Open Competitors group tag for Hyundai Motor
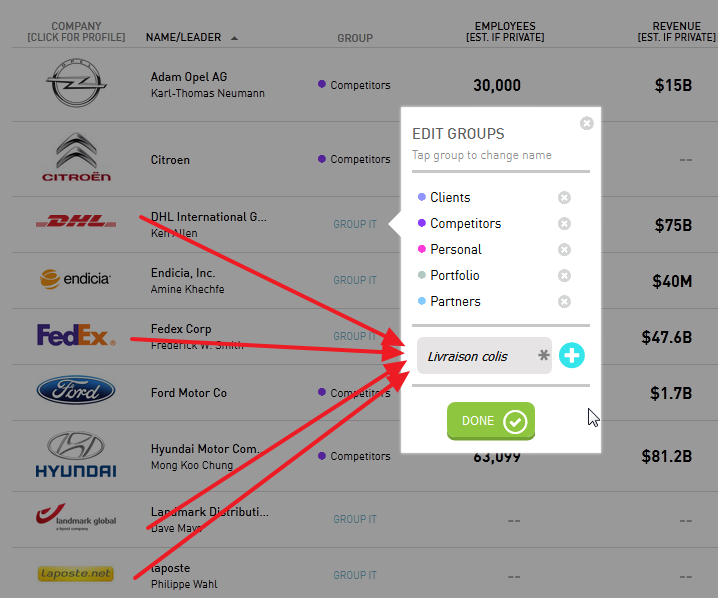This screenshot has width=718, height=598. click(x=354, y=456)
